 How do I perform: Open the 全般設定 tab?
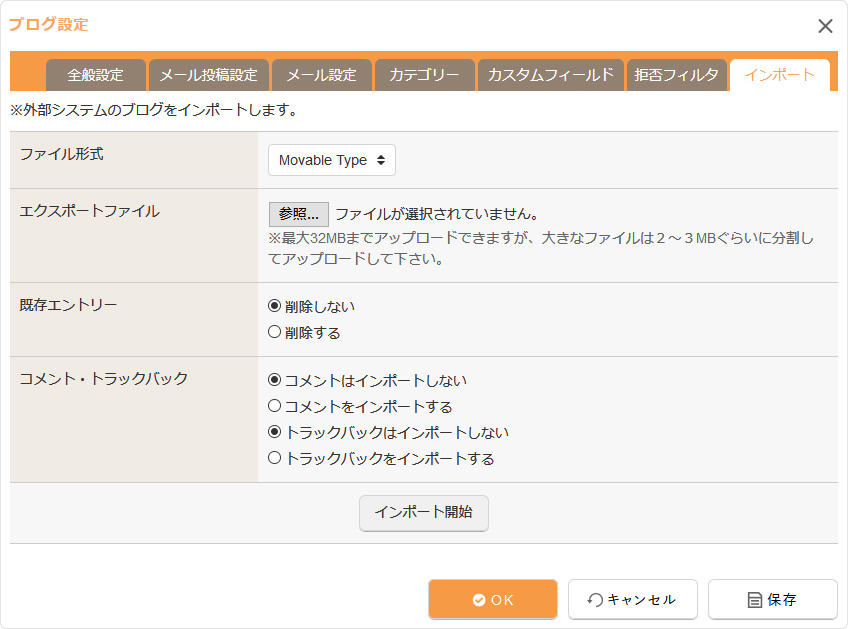(96, 75)
